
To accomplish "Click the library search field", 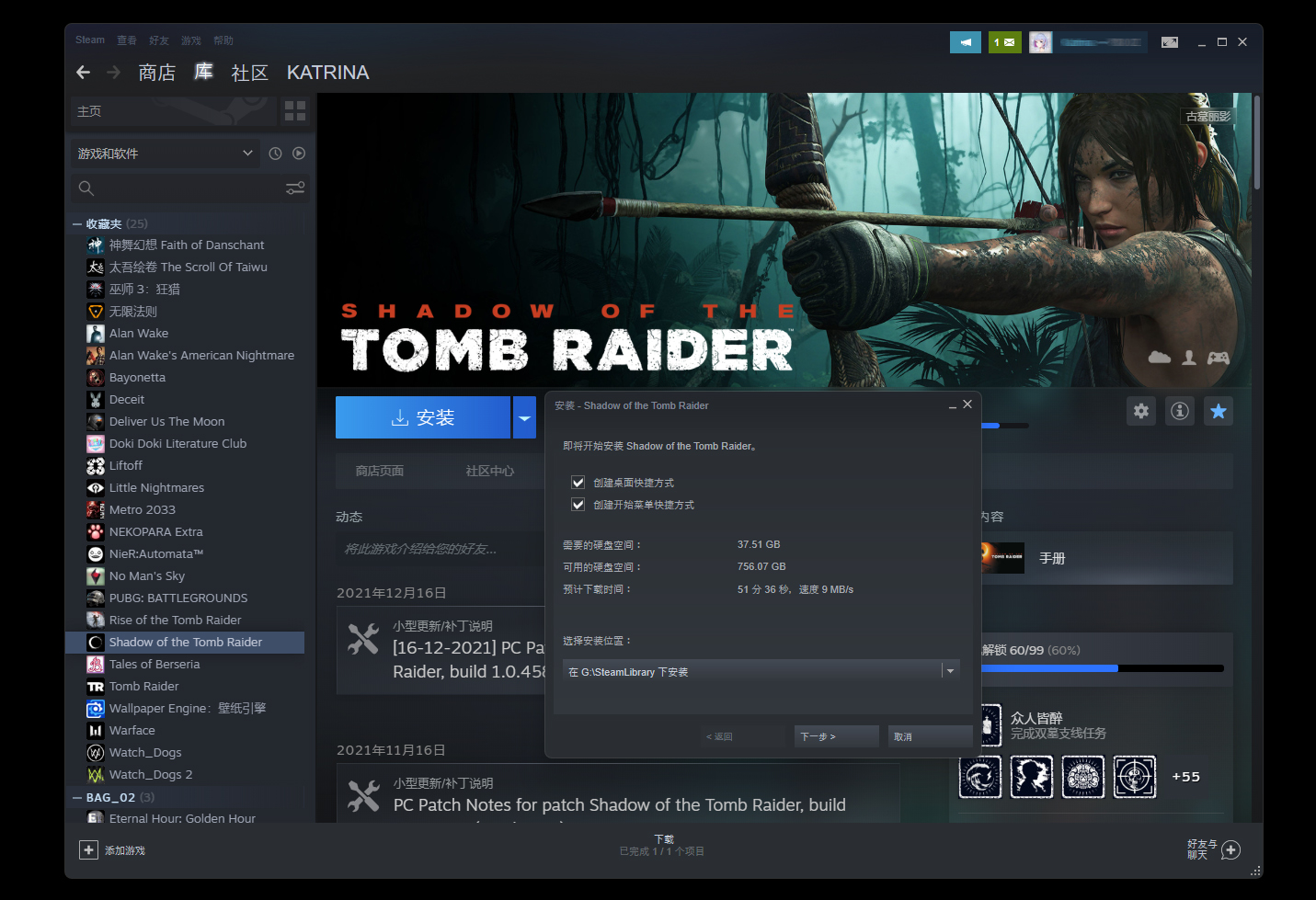I will pyautogui.click(x=189, y=188).
